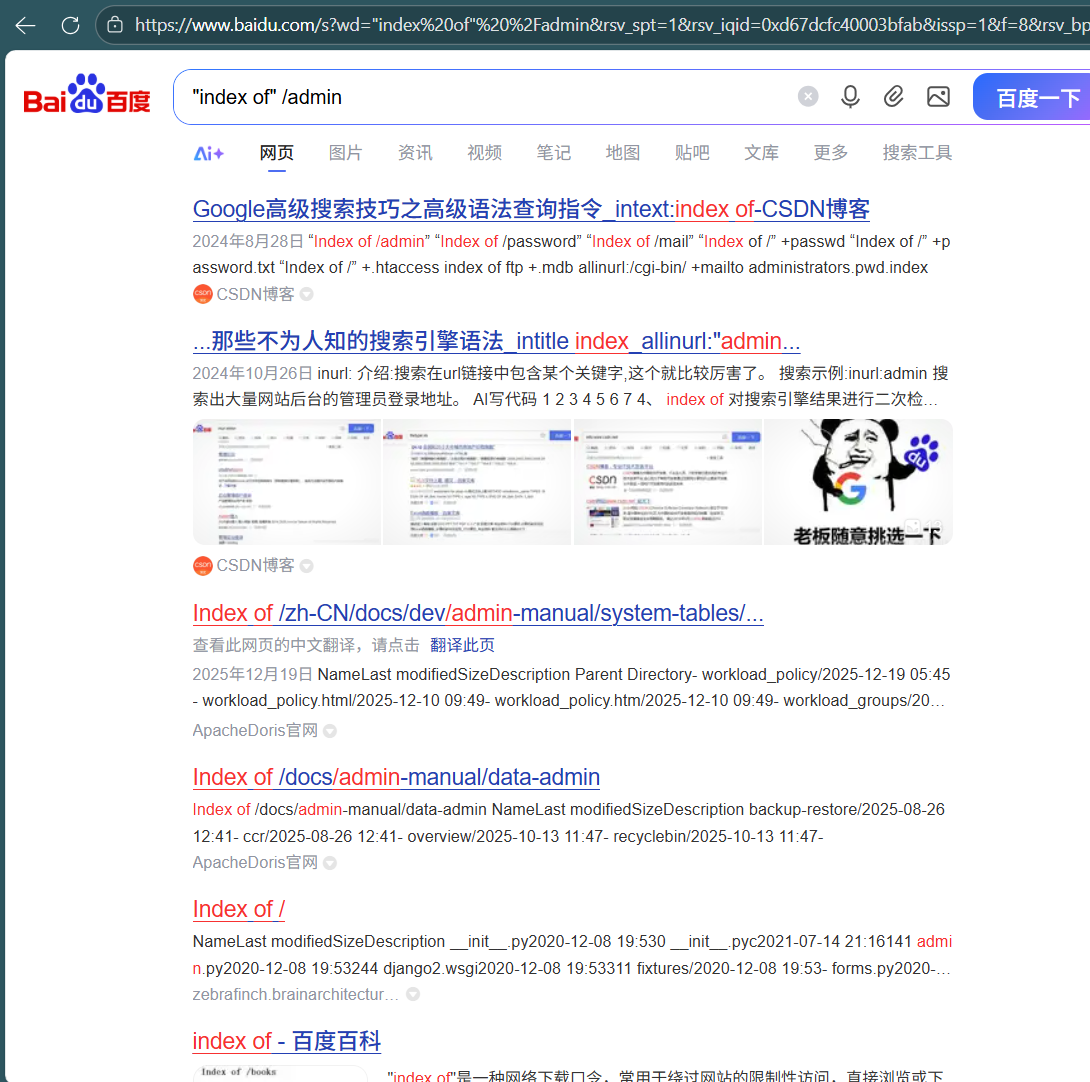Expand the verification chevron next to ApacheDoris官网
This screenshot has width=1090, height=1082.
pos(330,730)
